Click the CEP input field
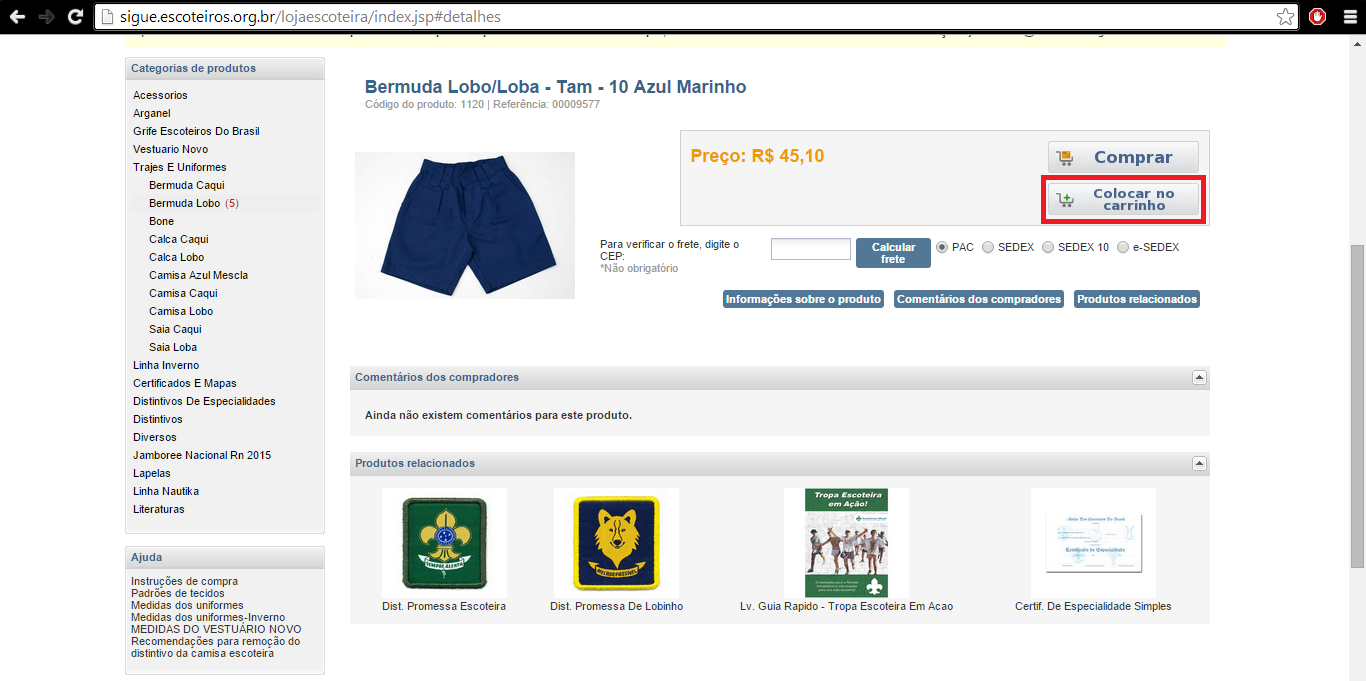 click(811, 249)
